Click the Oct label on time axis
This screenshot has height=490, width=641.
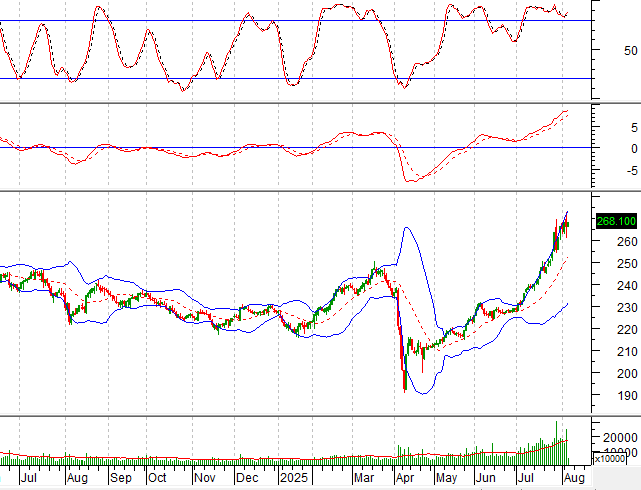click(157, 478)
